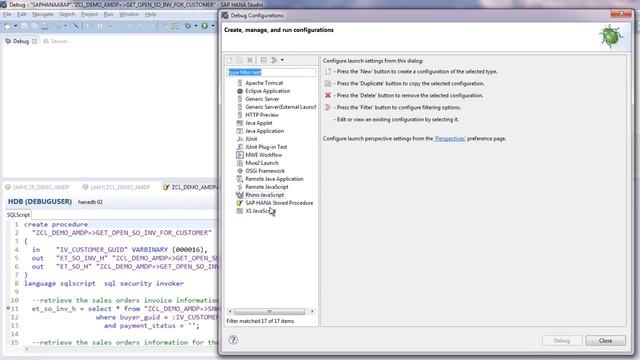The image size is (640, 360).
Task: Click the MWE Workflow icon
Action: [240, 155]
